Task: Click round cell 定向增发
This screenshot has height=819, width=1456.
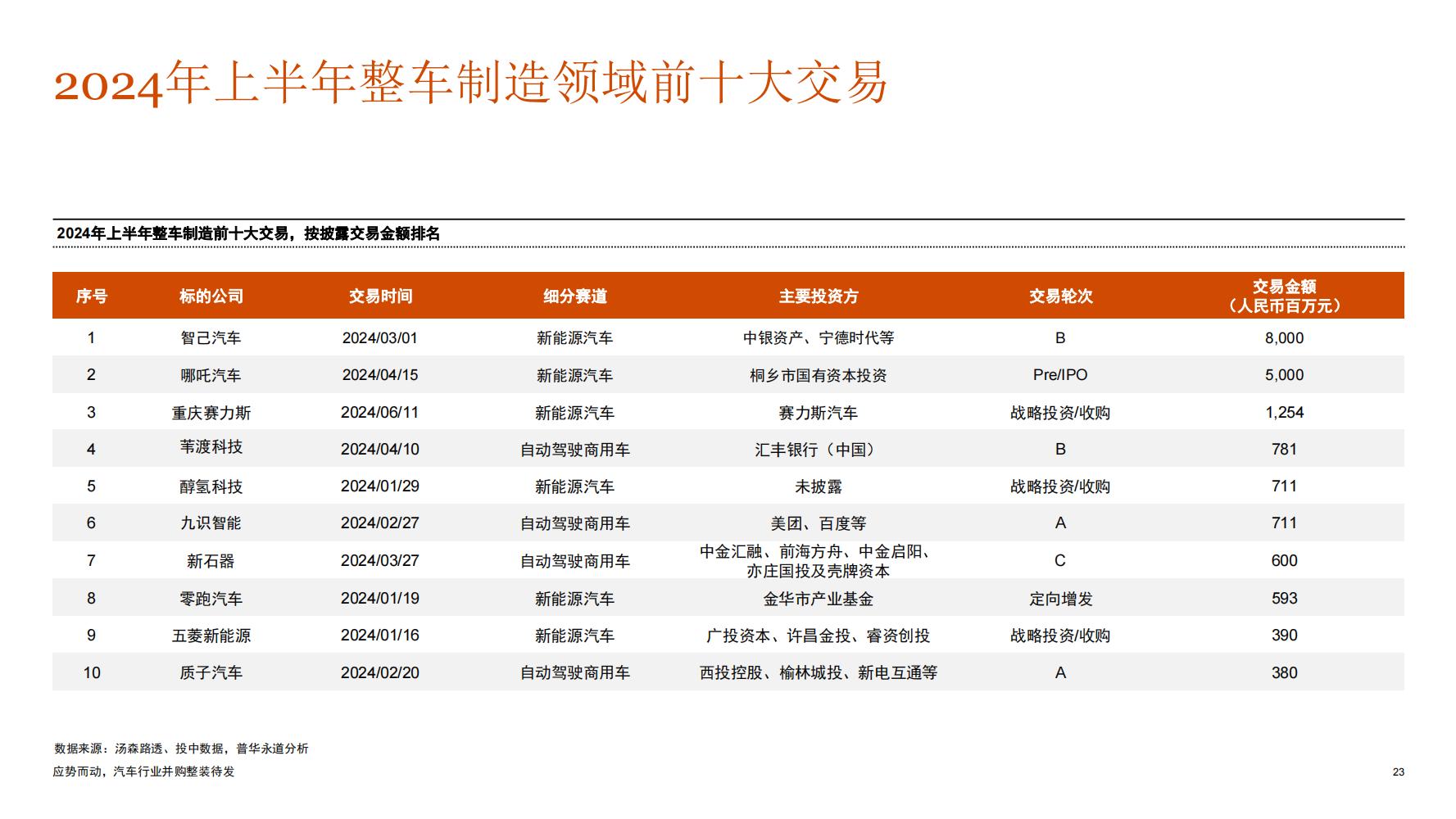Action: [1061, 599]
